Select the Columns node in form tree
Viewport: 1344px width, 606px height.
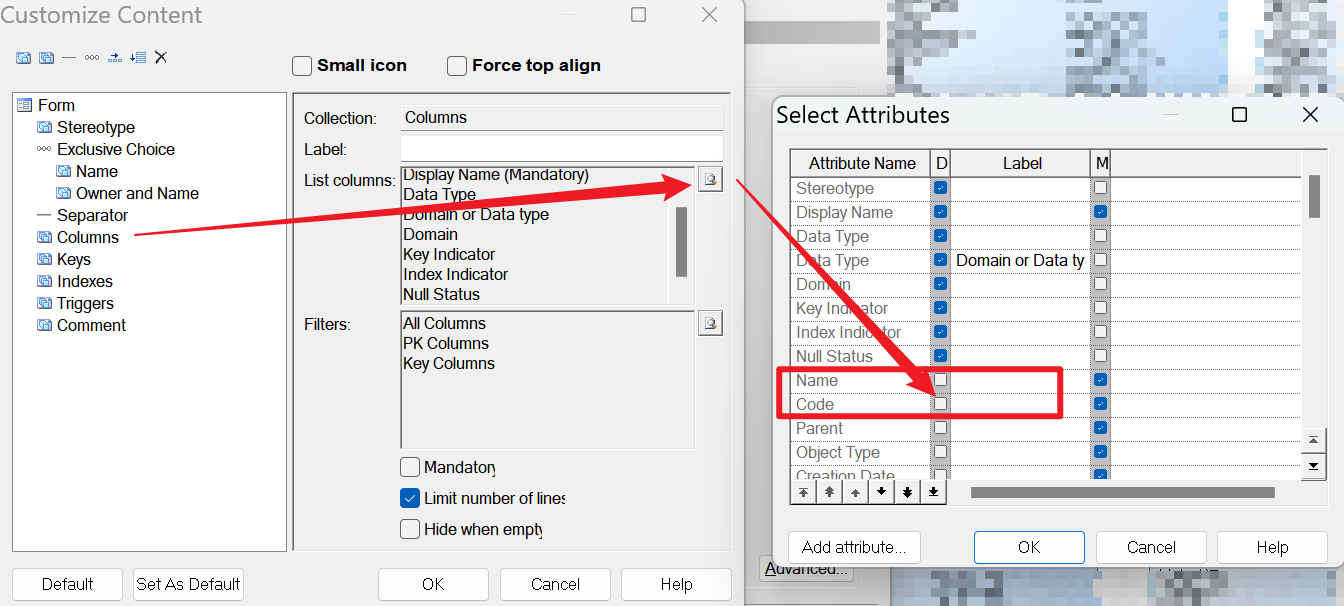click(88, 237)
